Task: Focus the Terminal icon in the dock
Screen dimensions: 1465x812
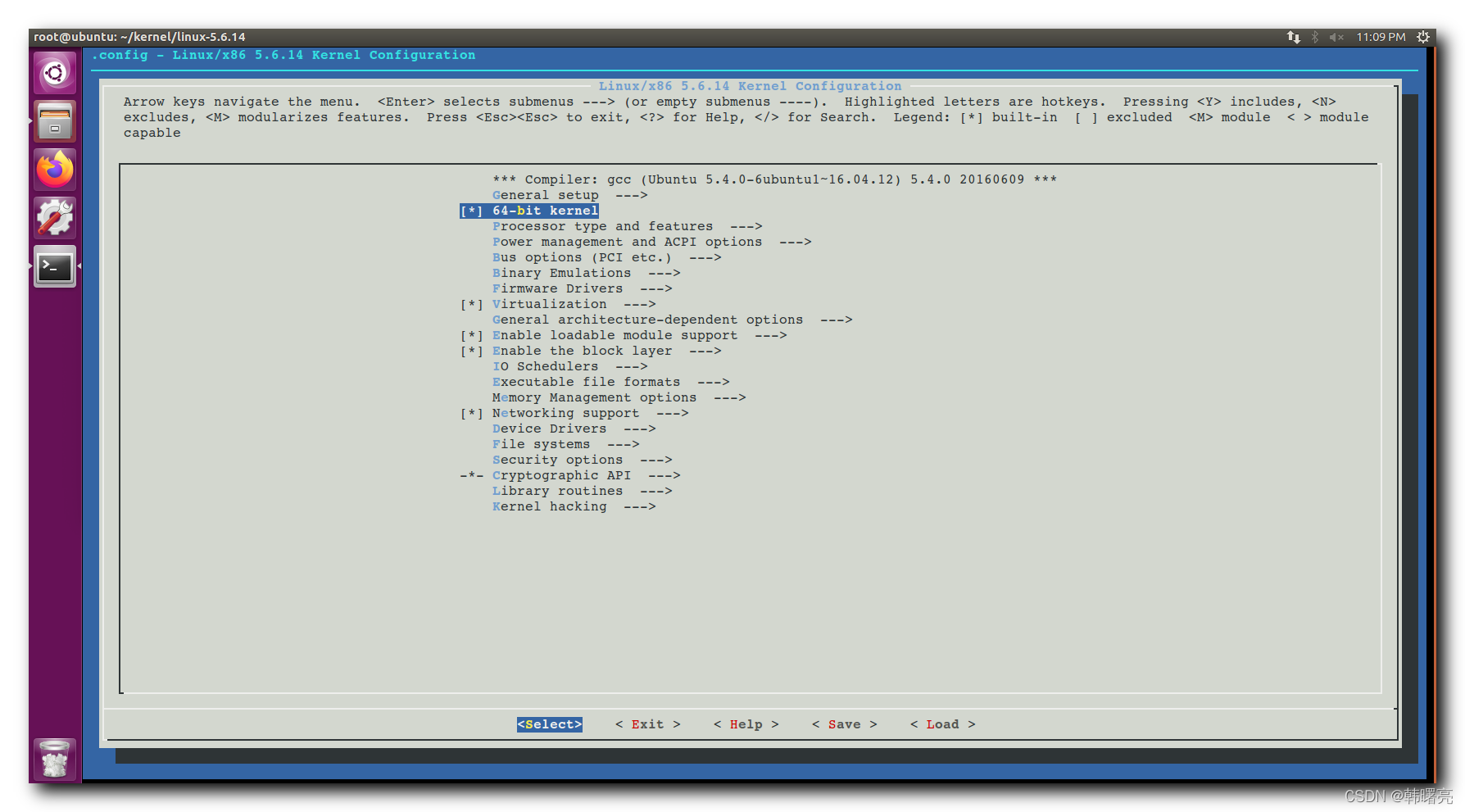Action: point(55,266)
